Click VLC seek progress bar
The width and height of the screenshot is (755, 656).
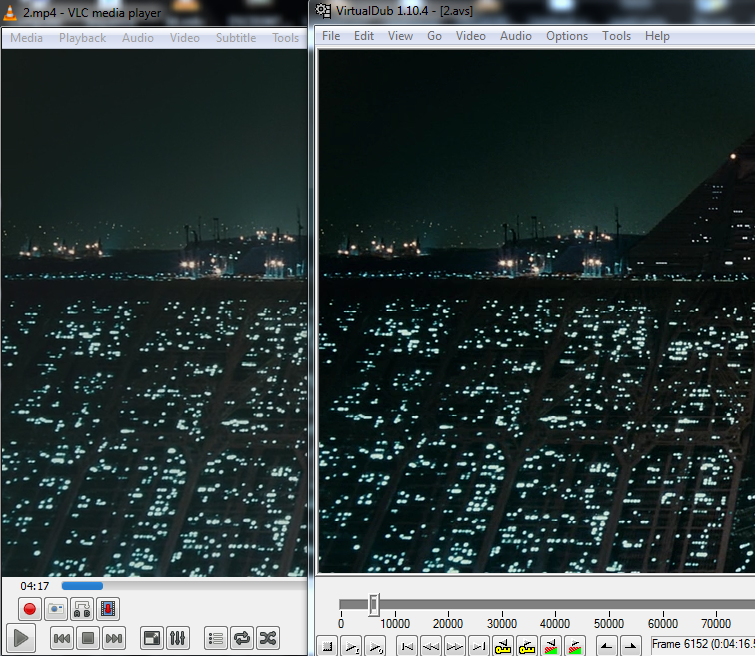tap(184, 586)
